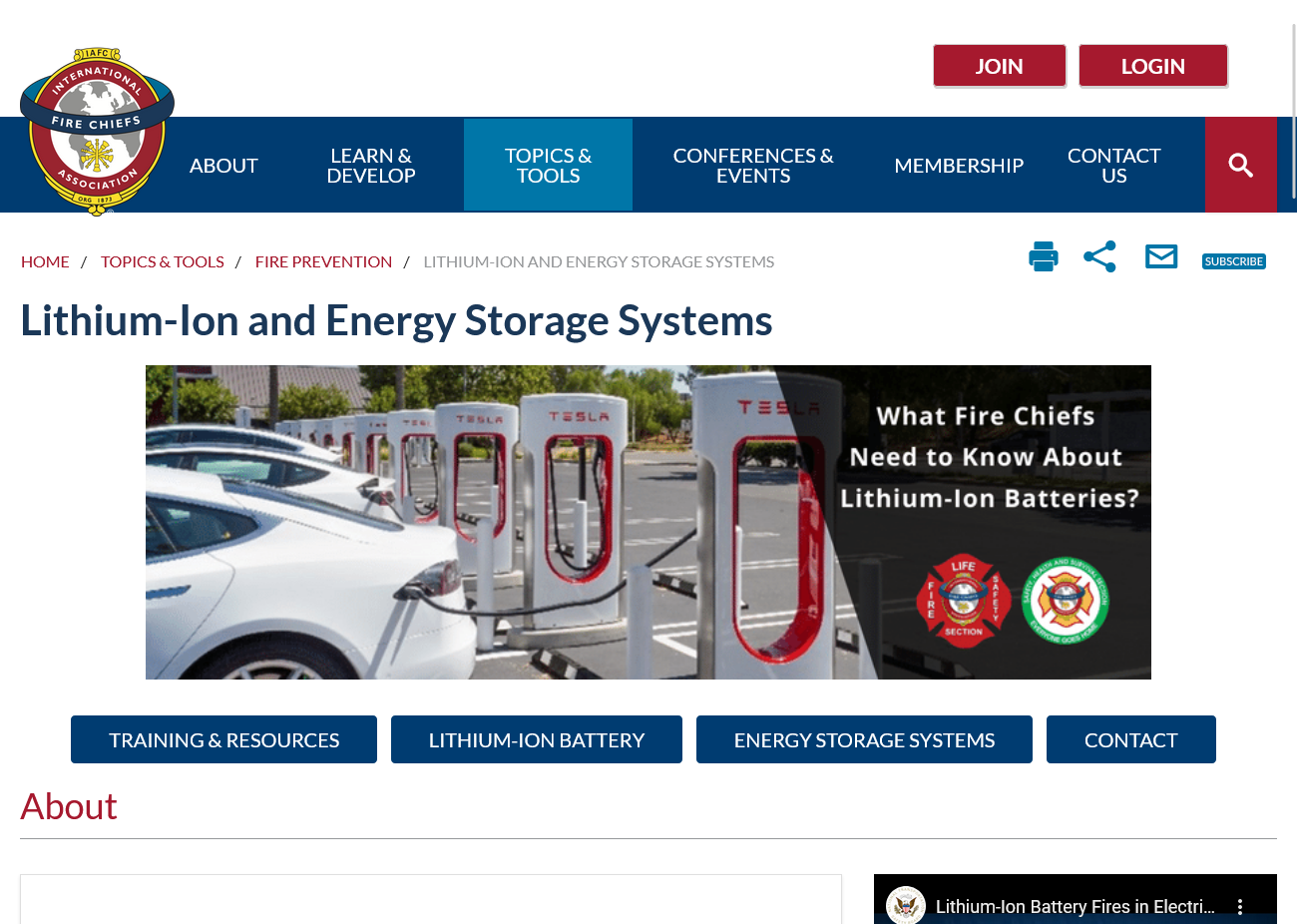Open the Learn & Develop menu
Screen dimensions: 1297x924
[x=371, y=165]
